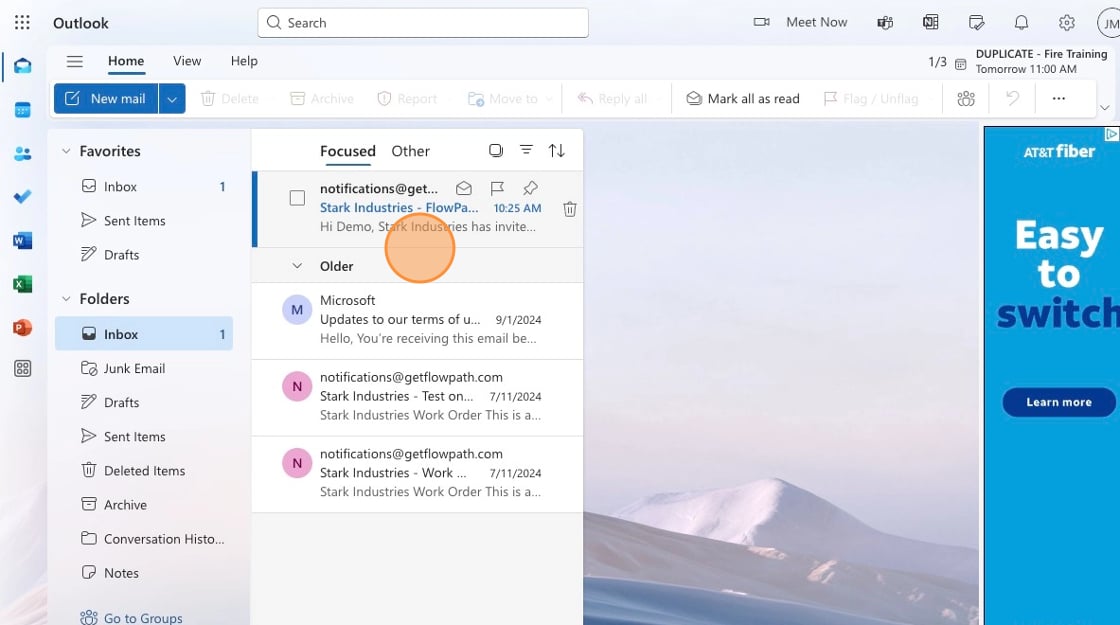
Task: Collapse Favorites section
Action: coord(66,151)
